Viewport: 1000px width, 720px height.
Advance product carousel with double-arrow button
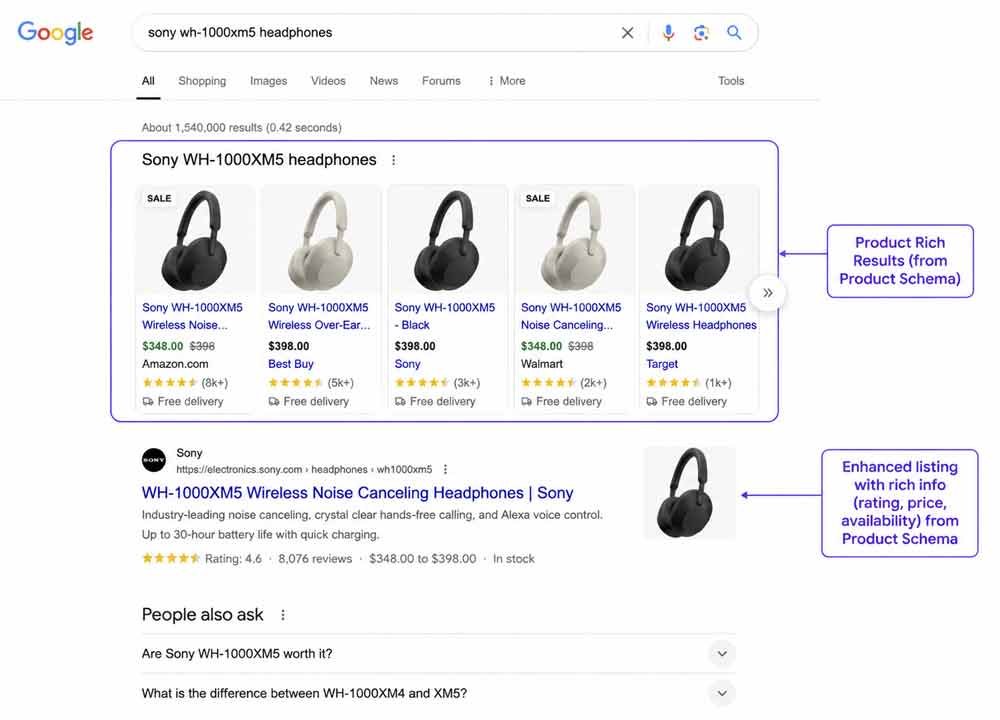click(x=768, y=293)
